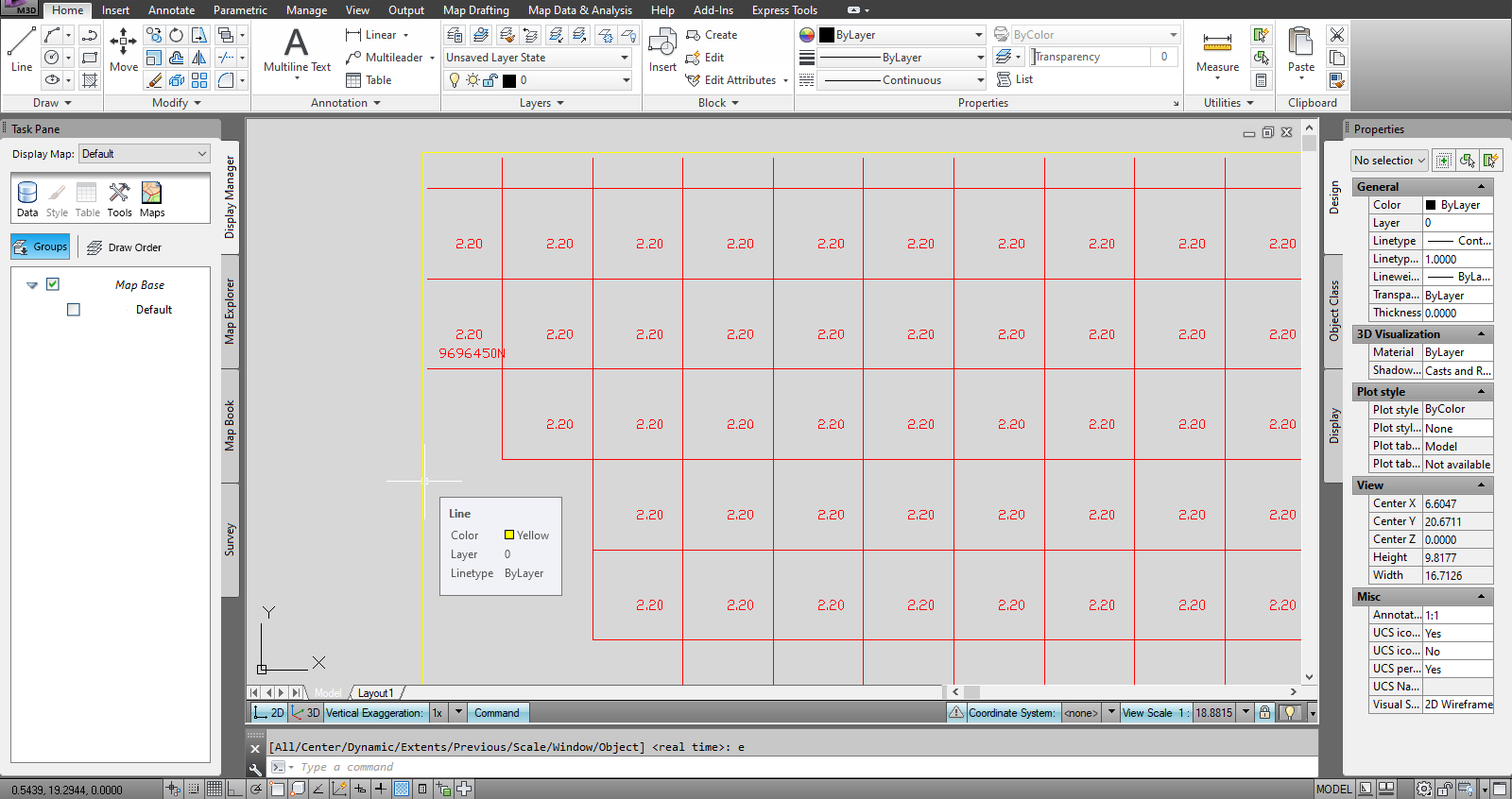The height and width of the screenshot is (799, 1512).
Task: Select the Line drawing tool
Action: [x=21, y=49]
